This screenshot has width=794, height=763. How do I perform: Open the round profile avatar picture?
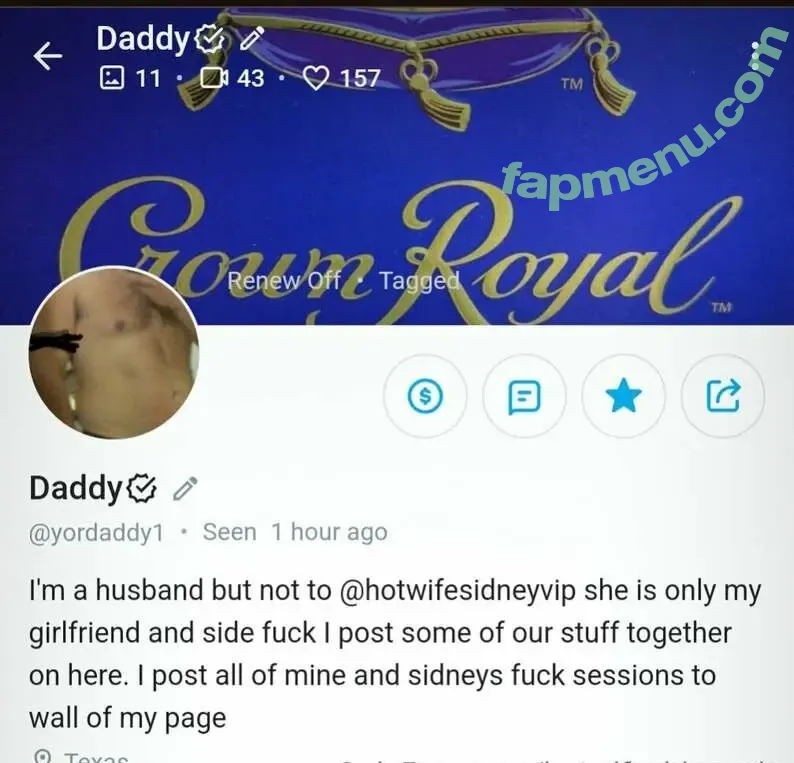point(114,352)
